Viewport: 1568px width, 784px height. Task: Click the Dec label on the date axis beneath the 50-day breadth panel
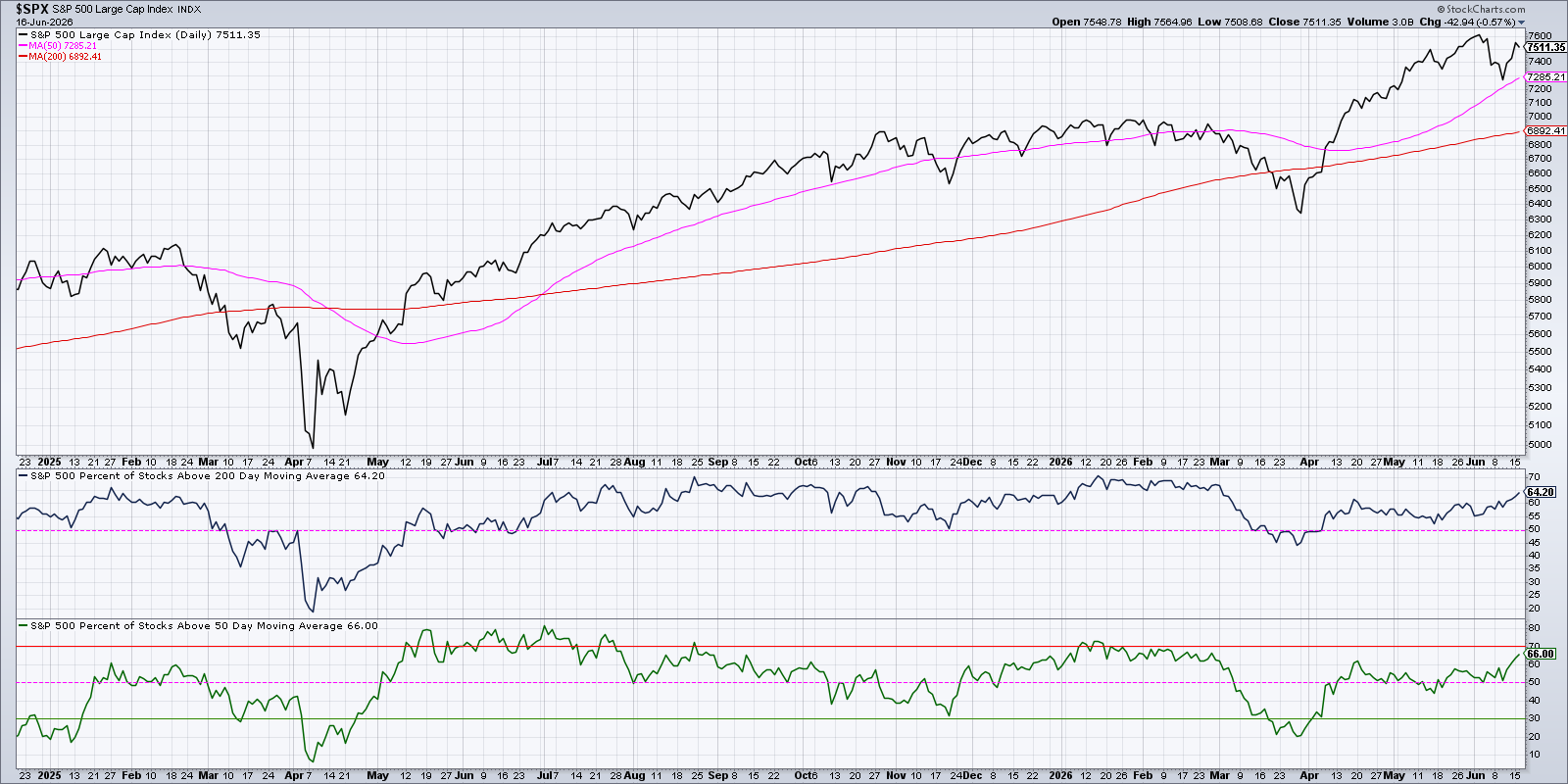pyautogui.click(x=971, y=775)
